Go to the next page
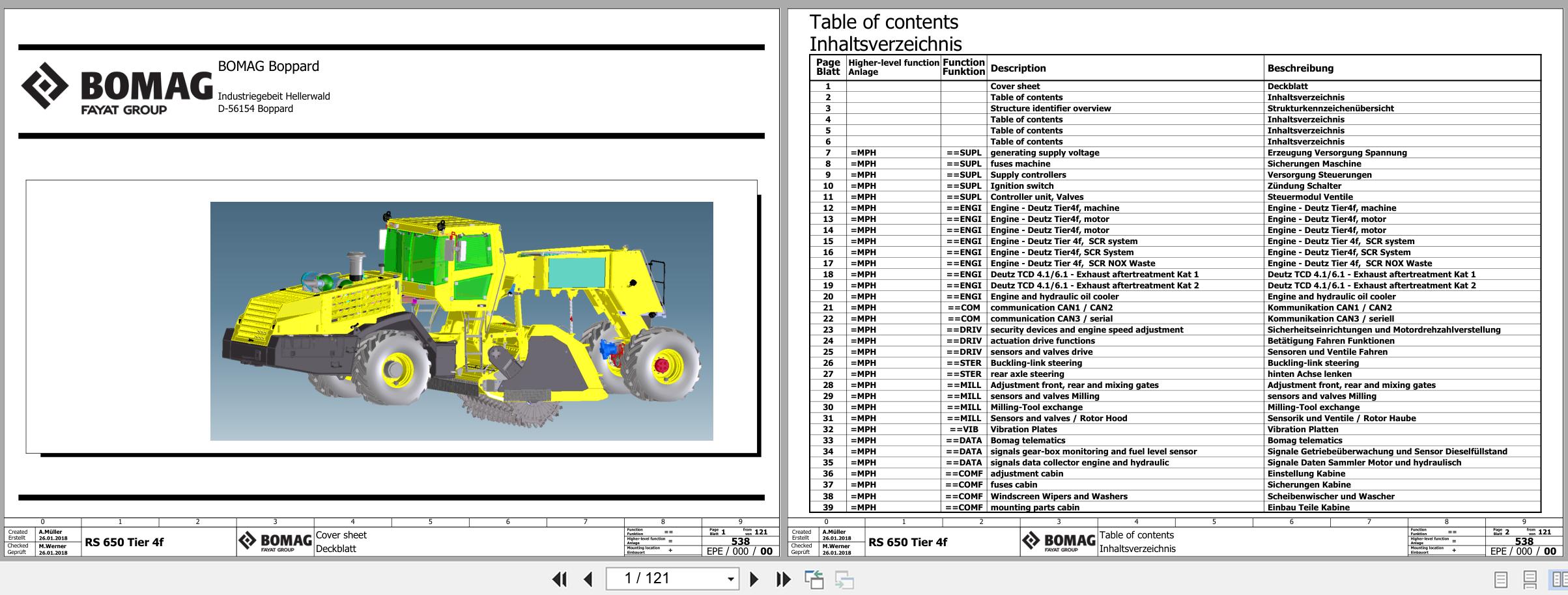 tap(754, 579)
